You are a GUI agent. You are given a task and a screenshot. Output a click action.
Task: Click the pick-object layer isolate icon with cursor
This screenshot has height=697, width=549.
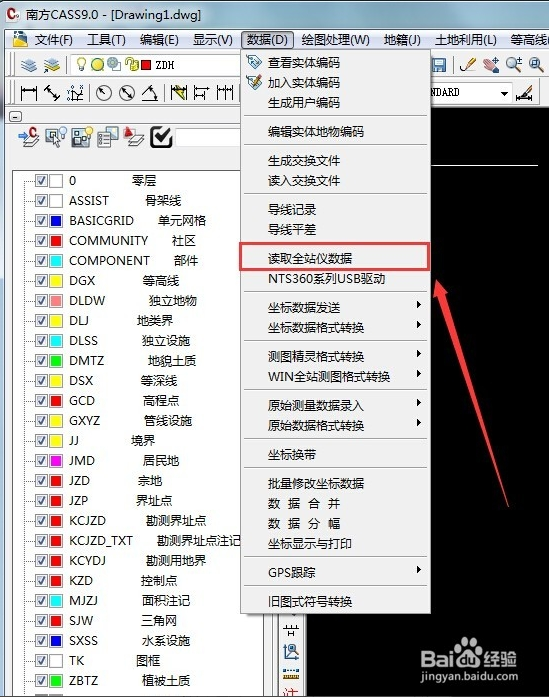(x=56, y=137)
